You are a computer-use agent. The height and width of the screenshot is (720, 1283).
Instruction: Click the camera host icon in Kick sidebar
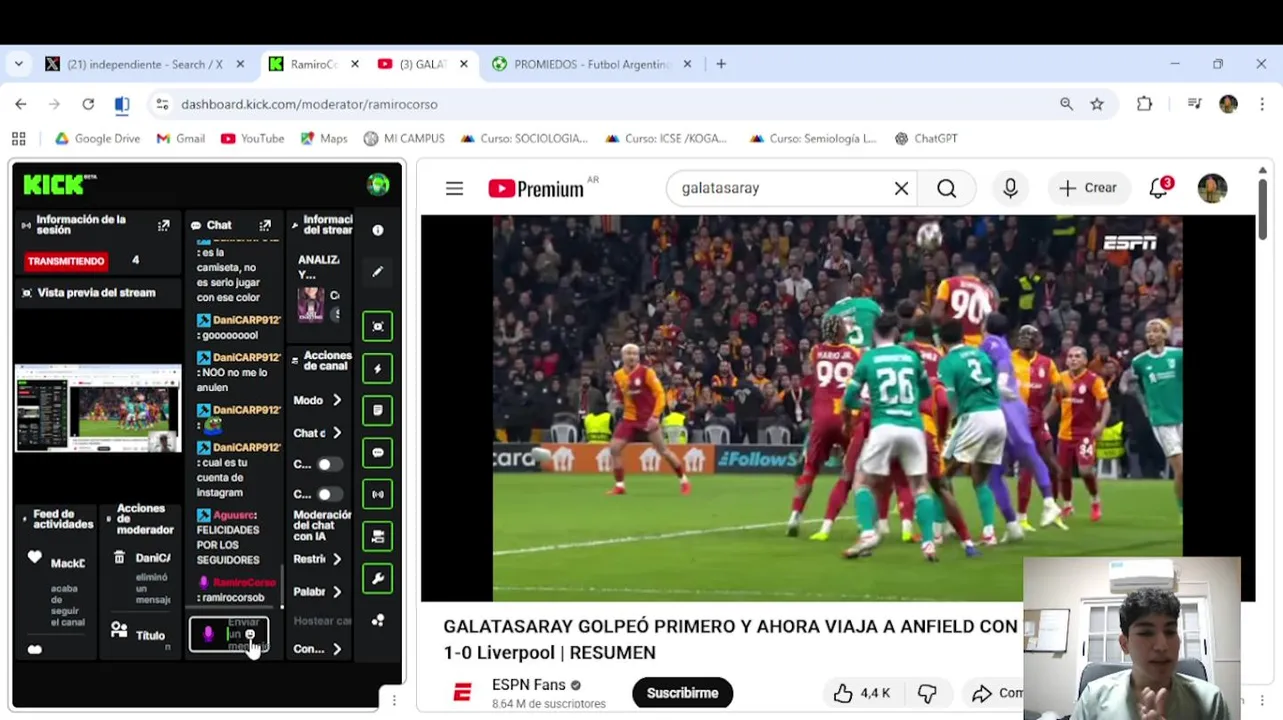click(377, 536)
